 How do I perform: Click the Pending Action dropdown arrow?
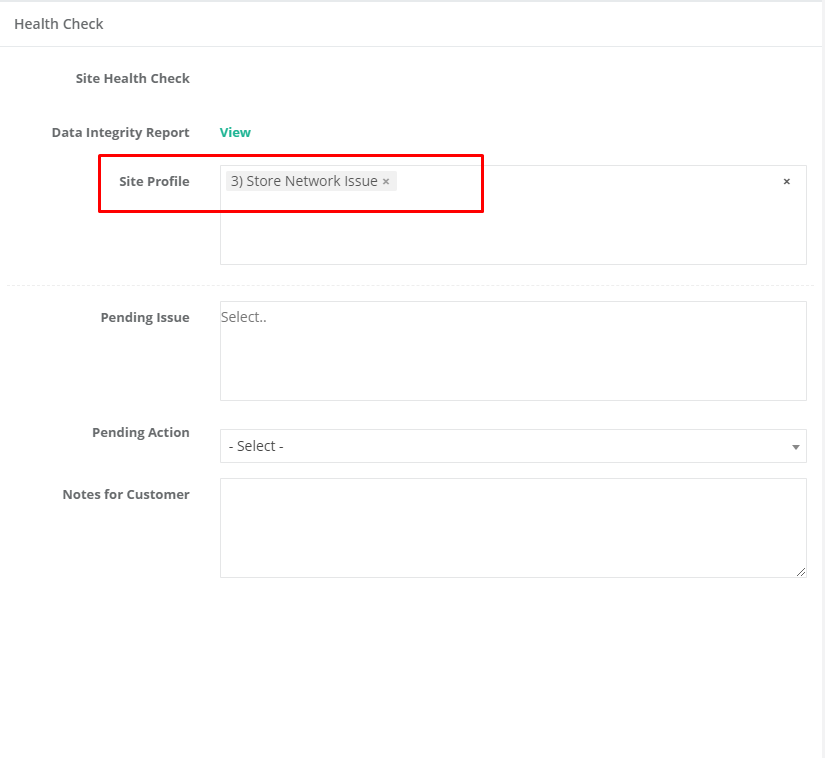point(795,447)
